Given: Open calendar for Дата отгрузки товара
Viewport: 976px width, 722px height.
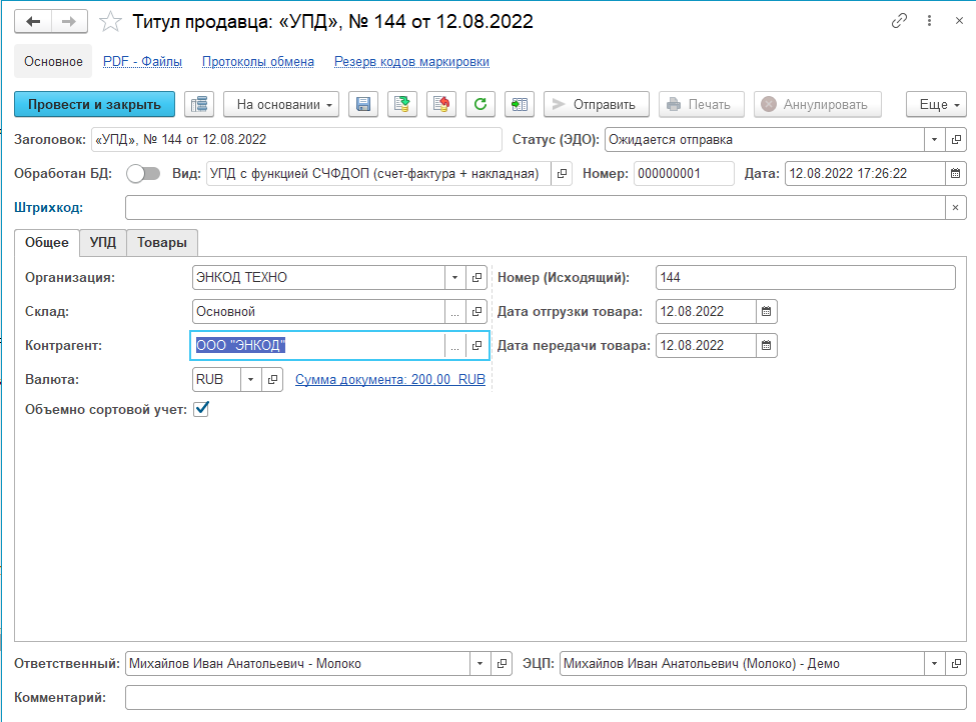Looking at the screenshot, I should click(767, 311).
